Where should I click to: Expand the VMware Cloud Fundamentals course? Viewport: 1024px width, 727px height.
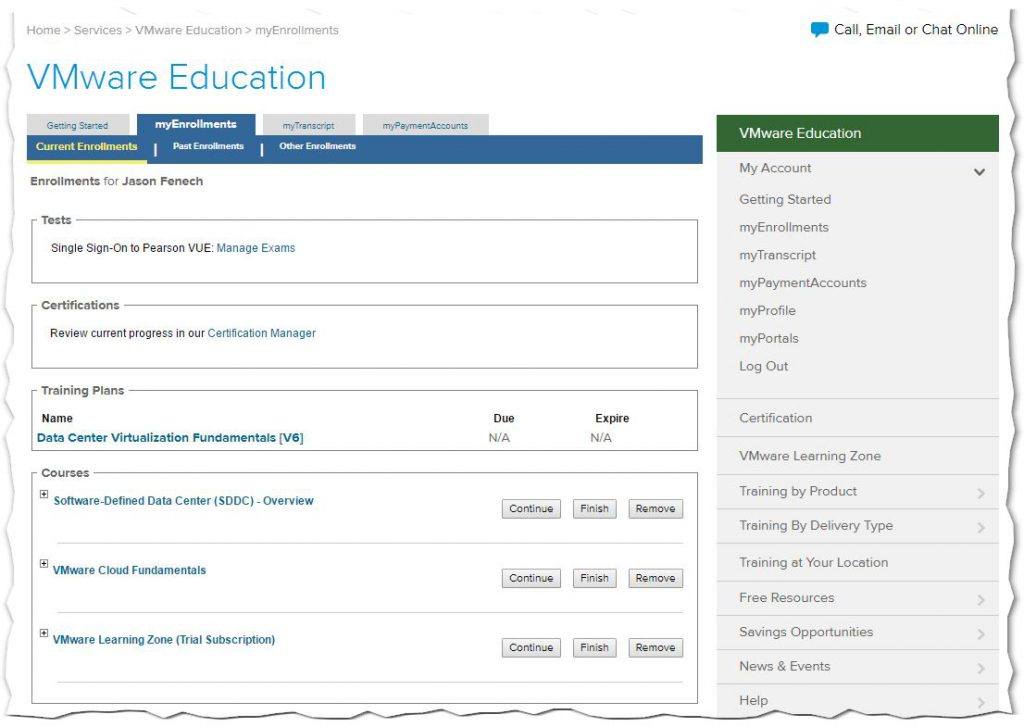(x=44, y=564)
